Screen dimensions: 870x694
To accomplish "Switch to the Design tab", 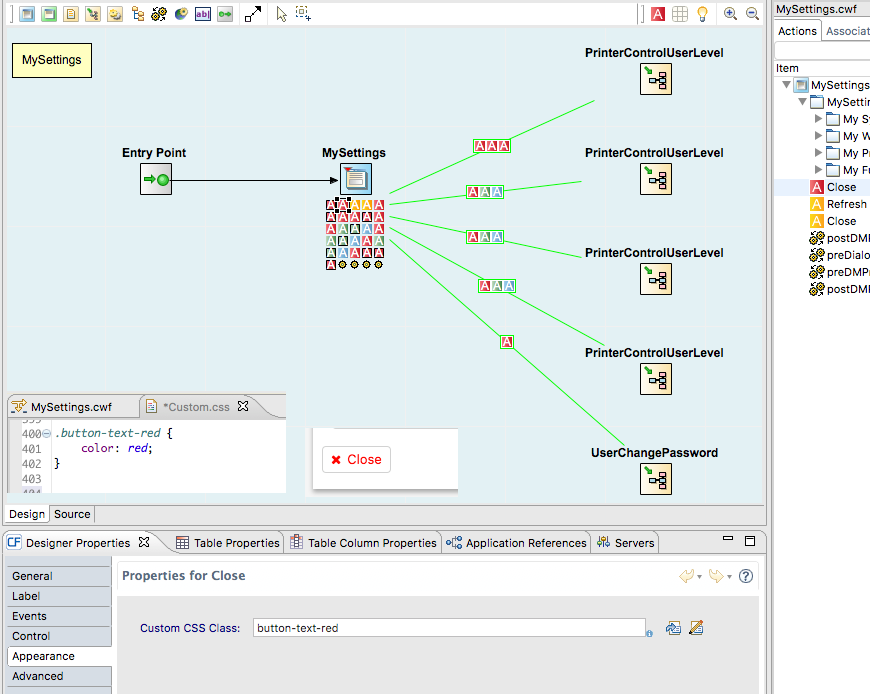I will point(27,514).
